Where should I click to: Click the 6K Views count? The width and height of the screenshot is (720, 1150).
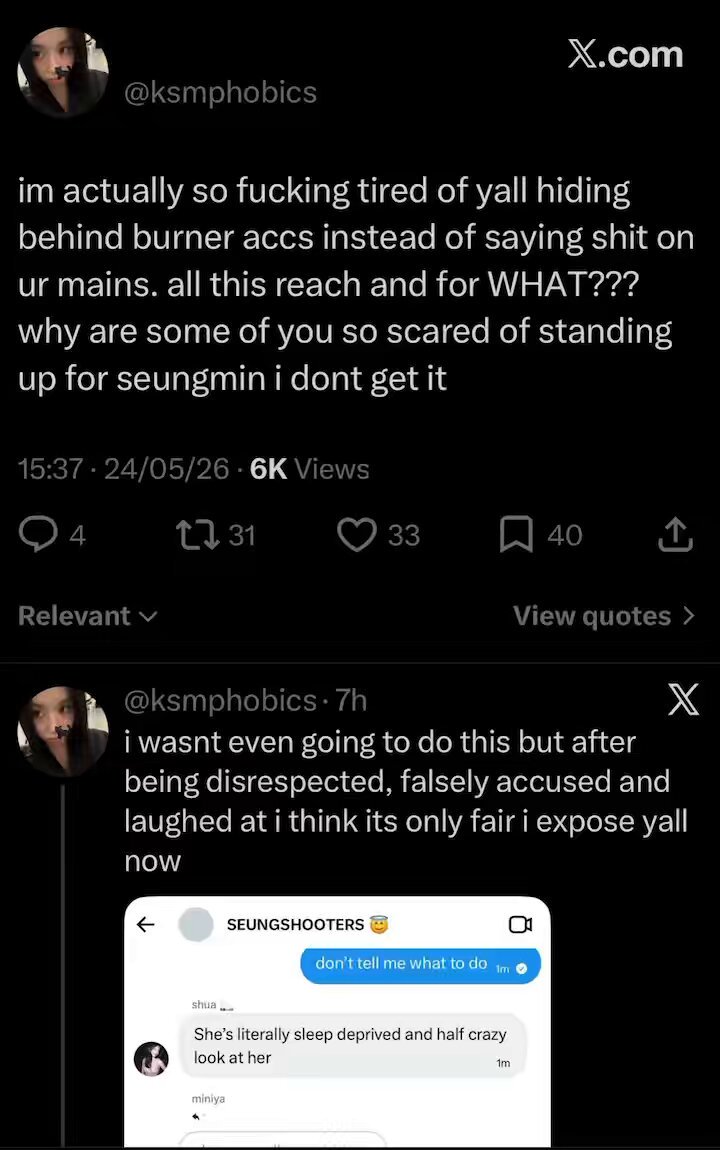(x=309, y=469)
